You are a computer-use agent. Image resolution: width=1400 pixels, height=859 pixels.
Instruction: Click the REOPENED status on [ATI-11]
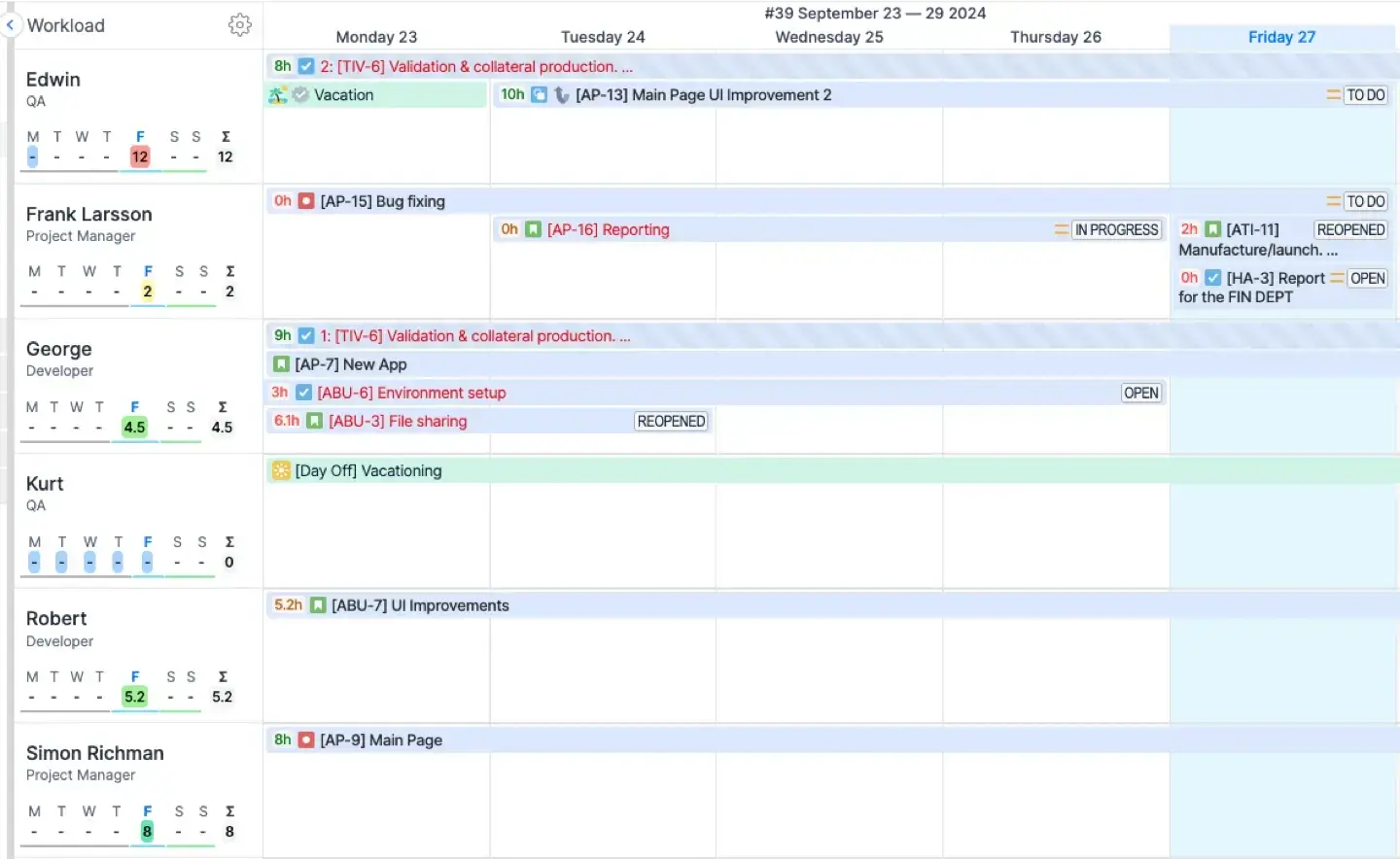click(x=1350, y=229)
